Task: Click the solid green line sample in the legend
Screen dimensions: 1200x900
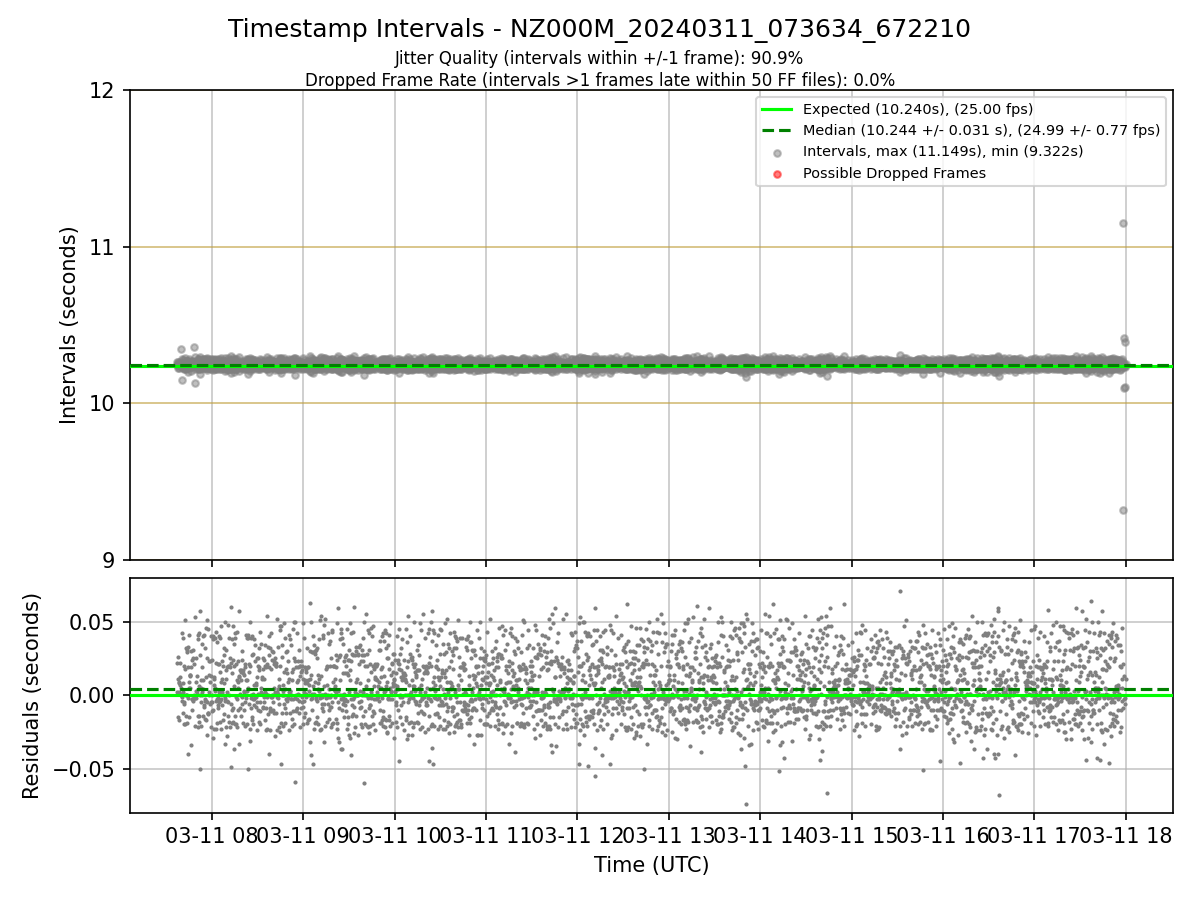Action: (x=778, y=109)
